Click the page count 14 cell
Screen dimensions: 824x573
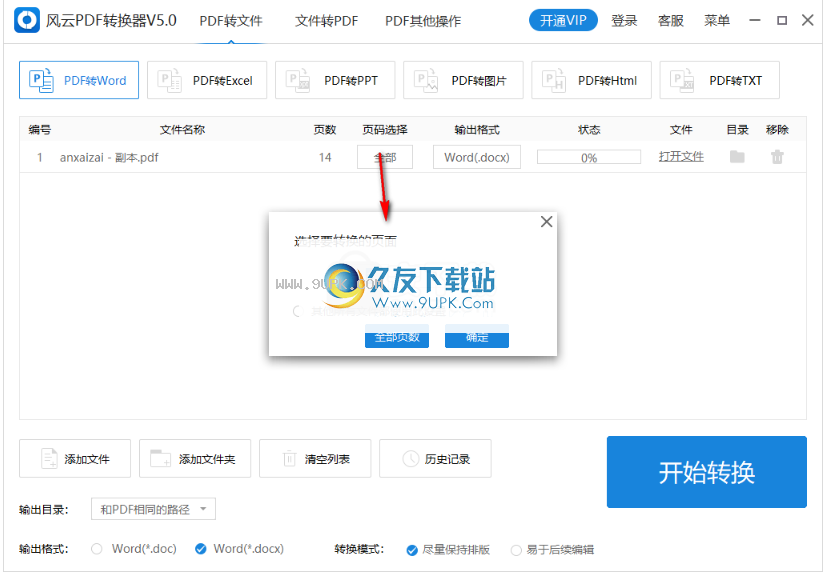pos(325,157)
